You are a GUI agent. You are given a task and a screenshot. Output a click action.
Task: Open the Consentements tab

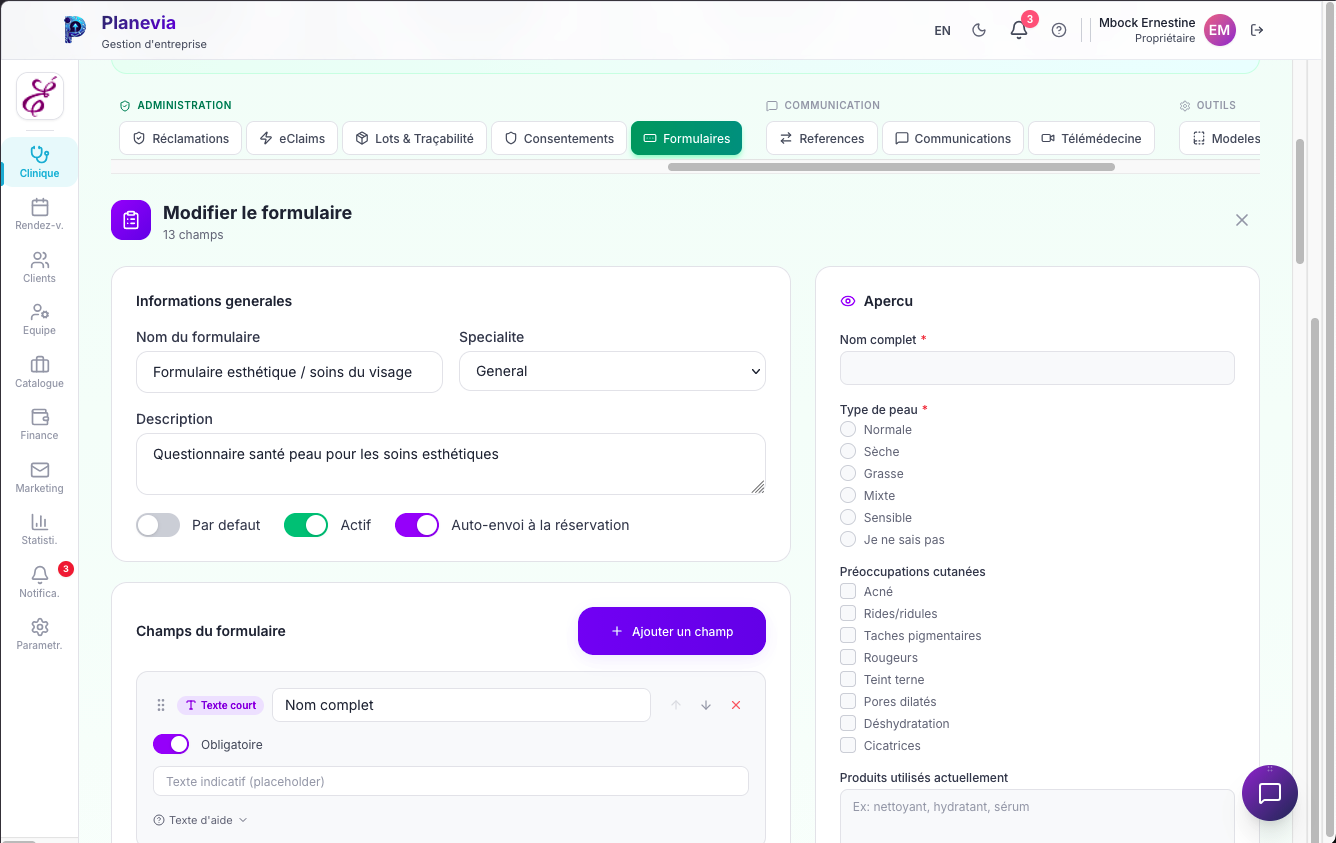click(559, 138)
